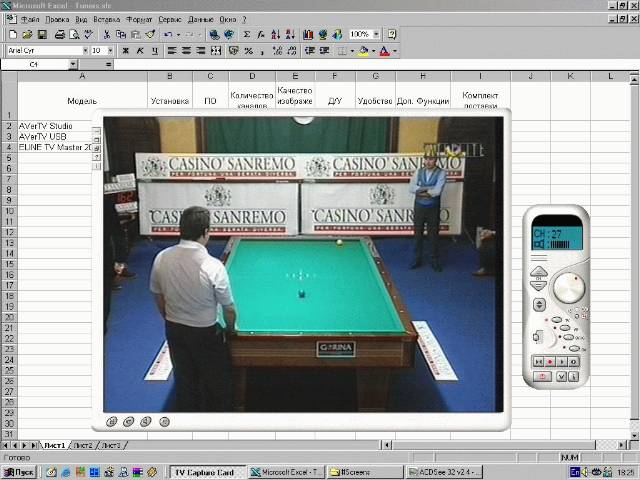This screenshot has height=480, width=640.
Task: Click the Undo arrow icon
Action: pos(168,35)
